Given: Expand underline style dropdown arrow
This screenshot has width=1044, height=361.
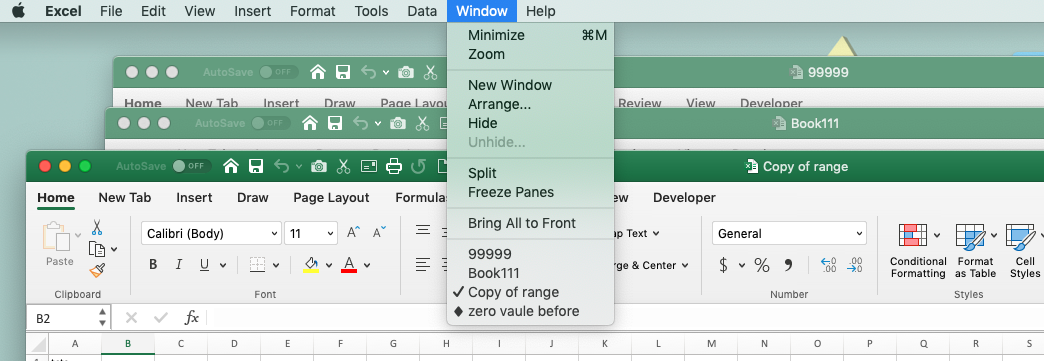Looking at the screenshot, I should point(222,265).
